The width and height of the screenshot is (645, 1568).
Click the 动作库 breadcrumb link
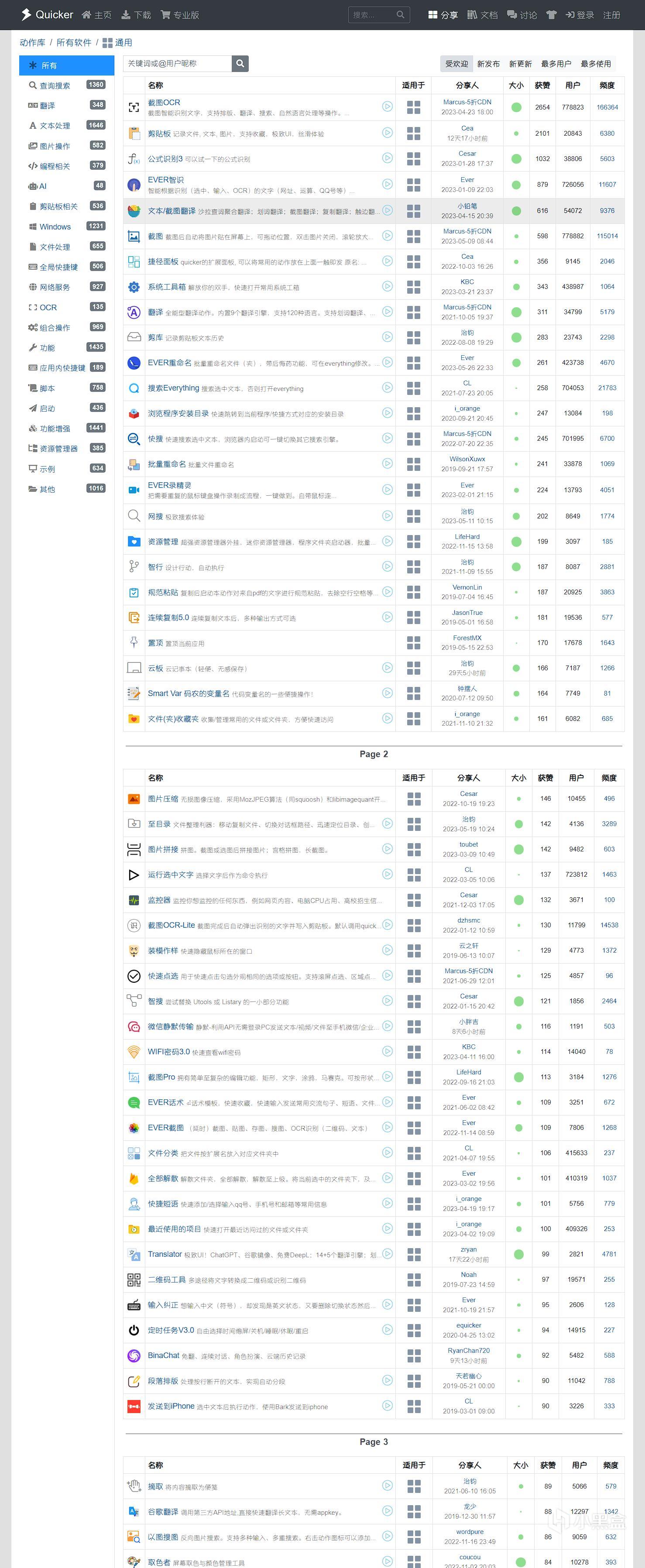(32, 43)
